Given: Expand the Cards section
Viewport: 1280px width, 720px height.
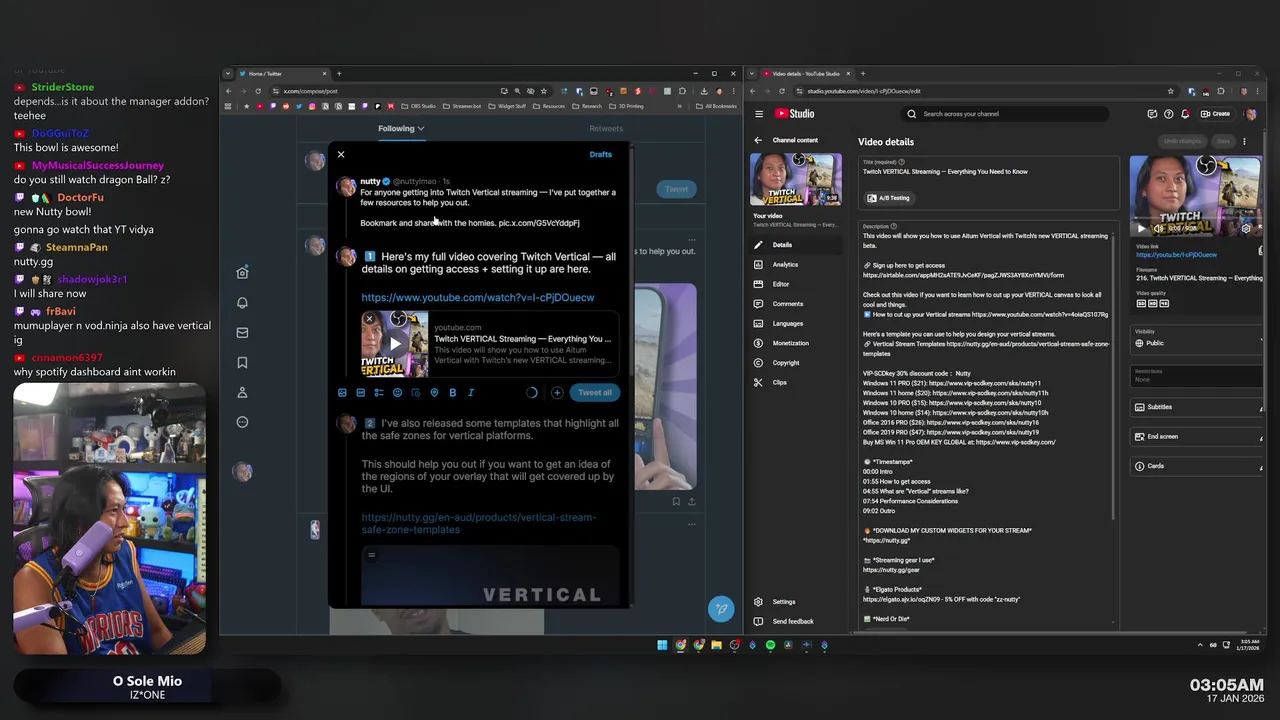Looking at the screenshot, I should point(1197,466).
